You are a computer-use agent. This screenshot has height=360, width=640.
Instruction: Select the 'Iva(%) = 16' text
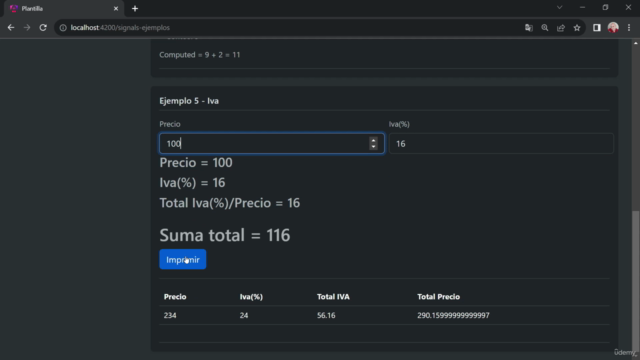click(x=192, y=182)
